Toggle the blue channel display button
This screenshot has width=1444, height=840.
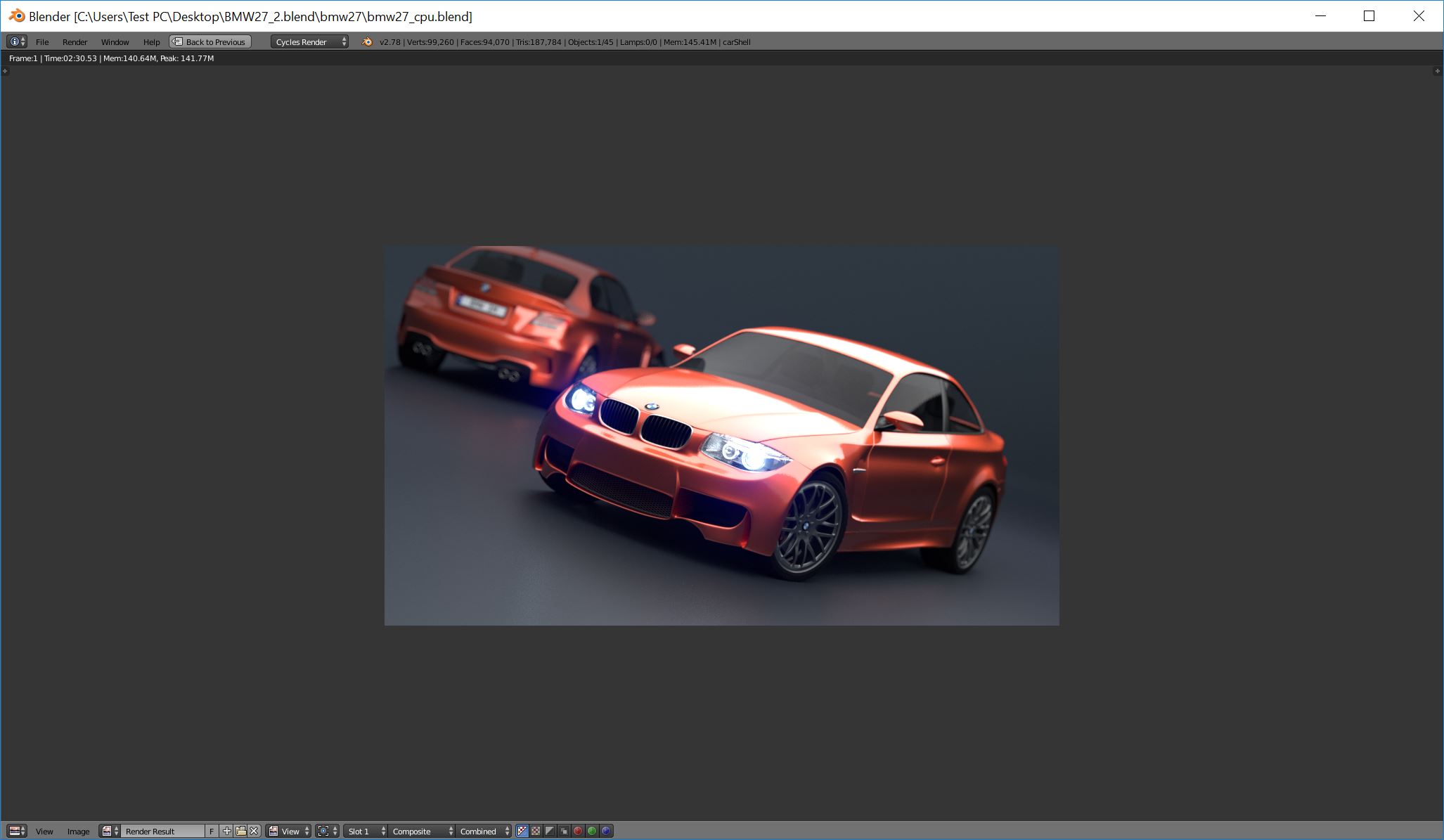coord(606,831)
